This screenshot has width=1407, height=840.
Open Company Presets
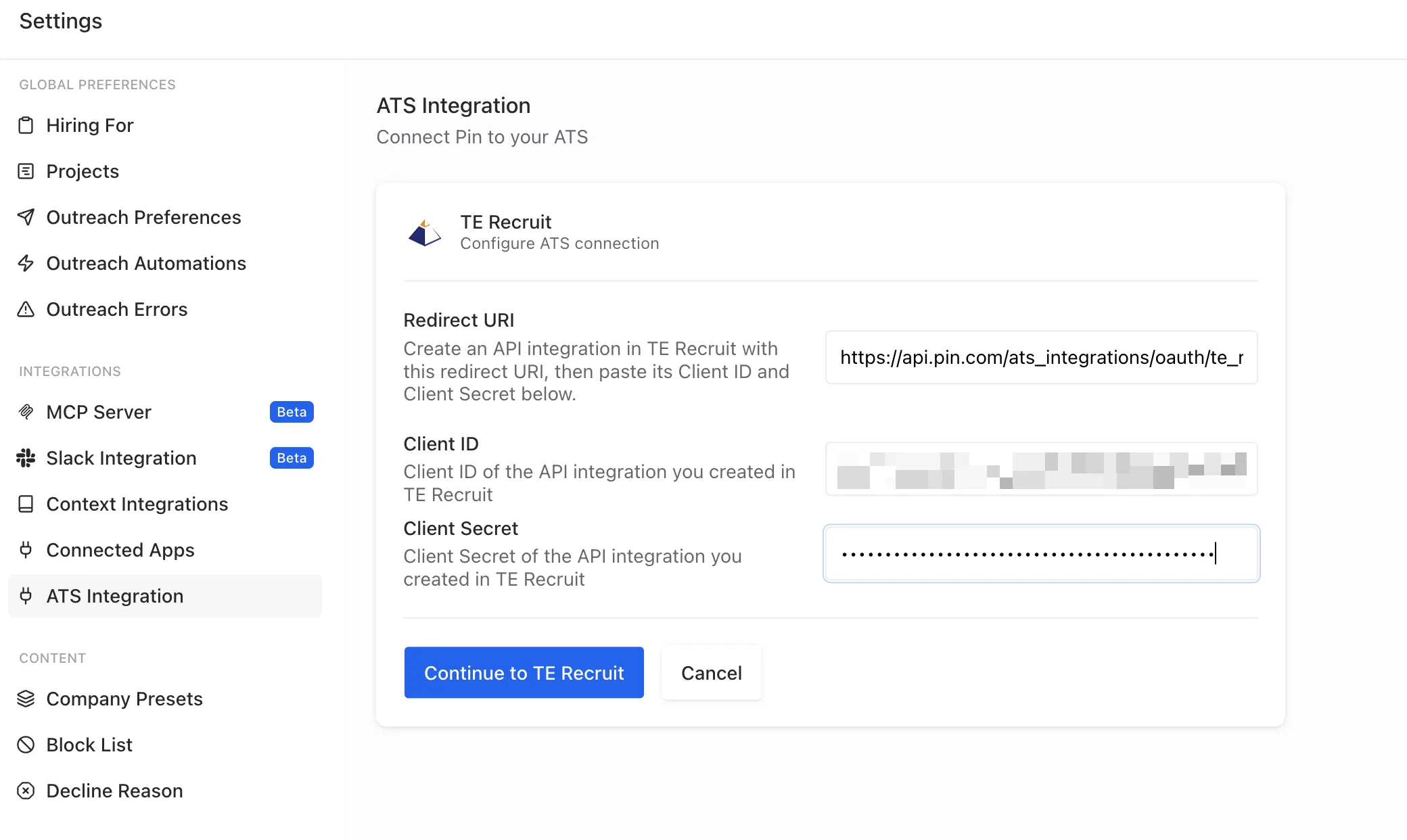point(165,699)
